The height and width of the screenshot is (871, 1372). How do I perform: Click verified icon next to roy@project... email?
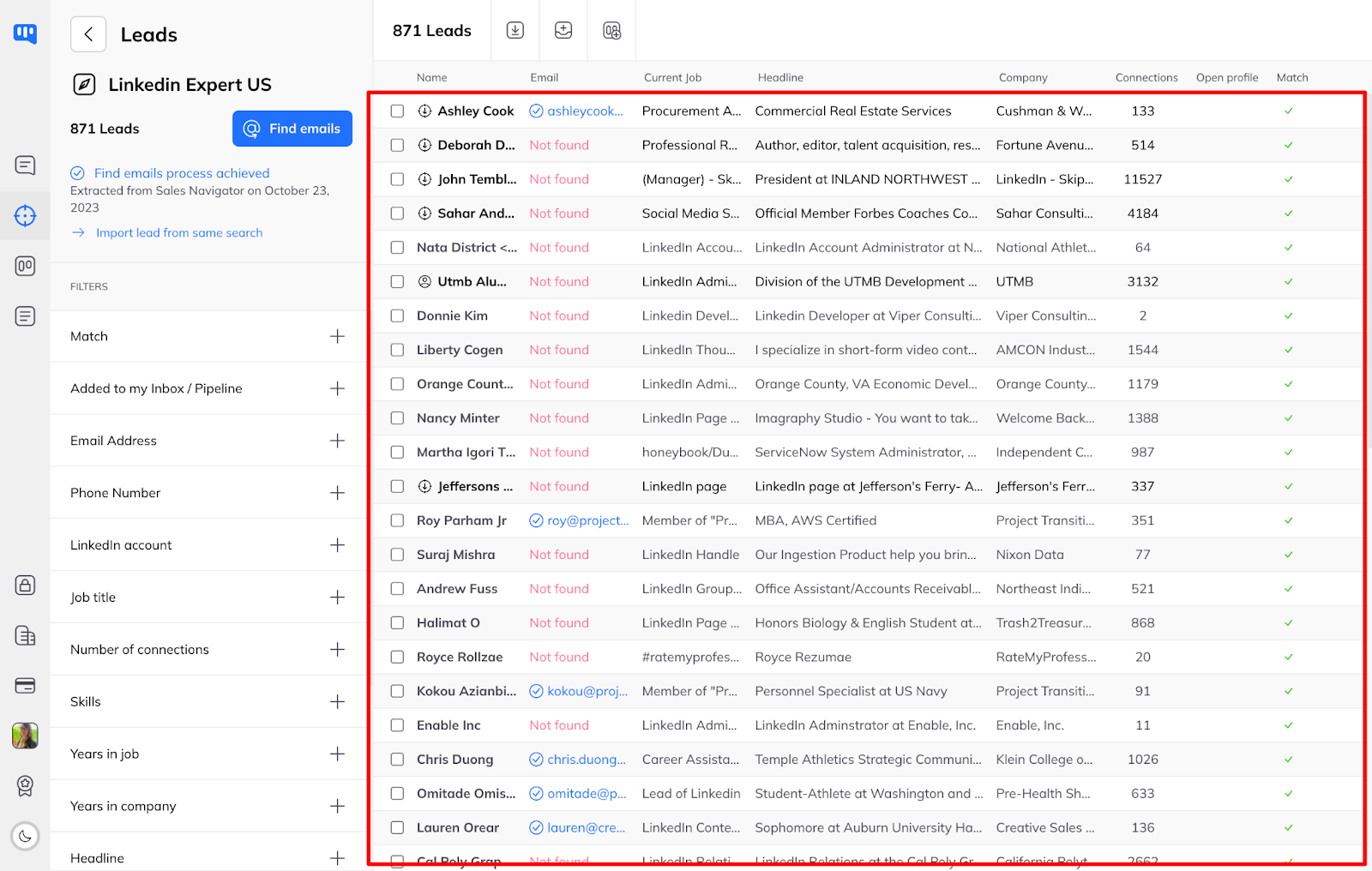pos(536,520)
